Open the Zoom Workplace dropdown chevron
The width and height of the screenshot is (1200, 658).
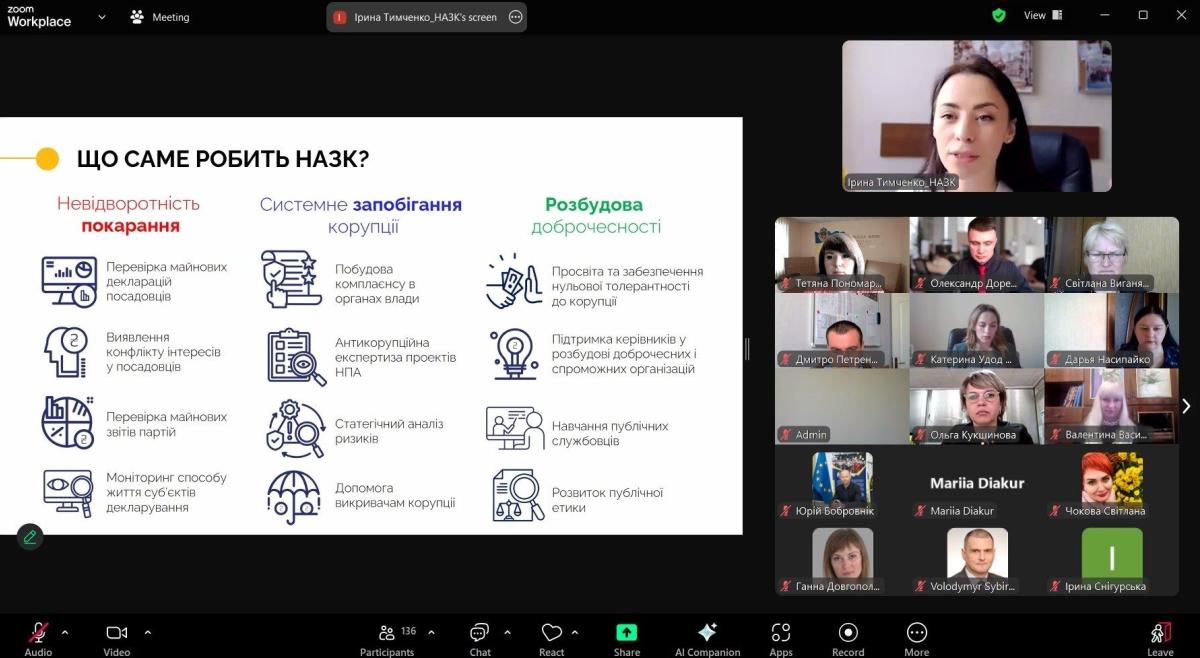tap(102, 17)
